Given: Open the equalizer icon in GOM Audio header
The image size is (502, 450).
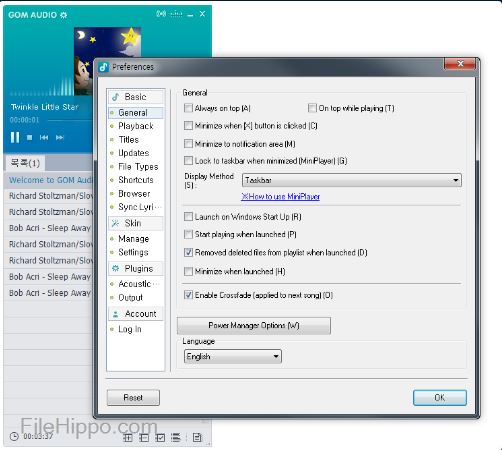Looking at the screenshot, I should 176,14.
